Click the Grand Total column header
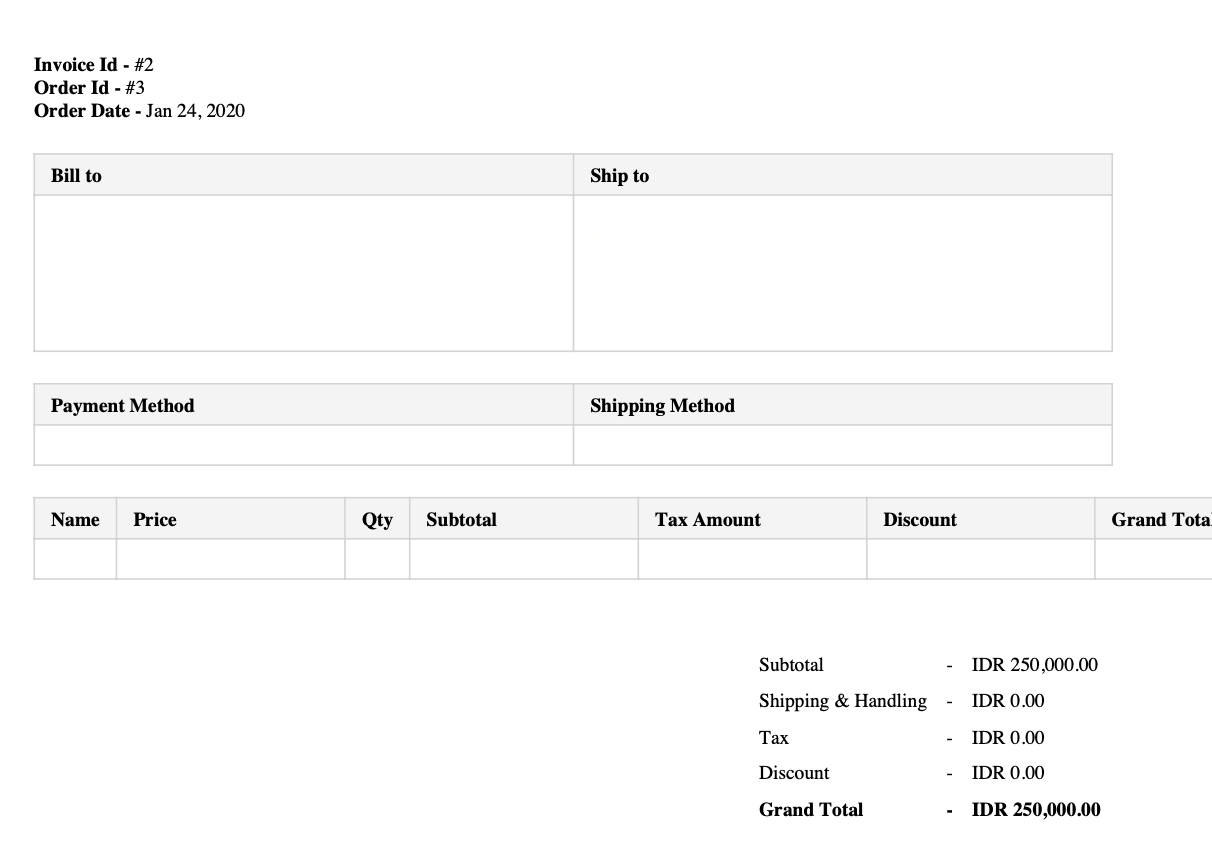Image resolution: width=1212 pixels, height=868 pixels. pyautogui.click(x=1154, y=519)
